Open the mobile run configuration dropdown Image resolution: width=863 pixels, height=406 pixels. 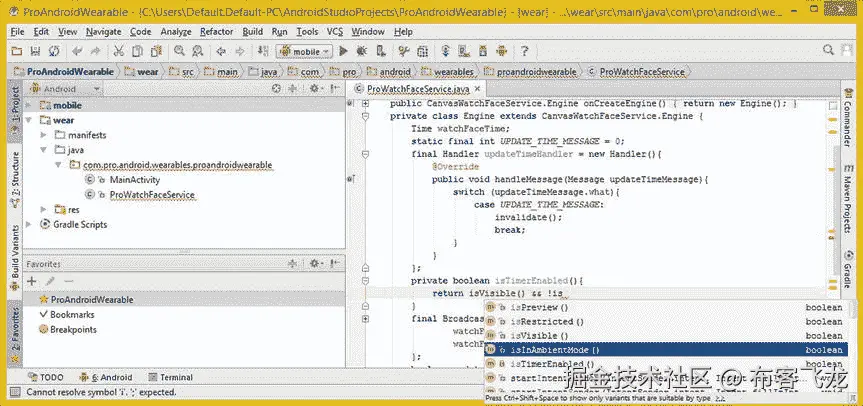[x=304, y=51]
